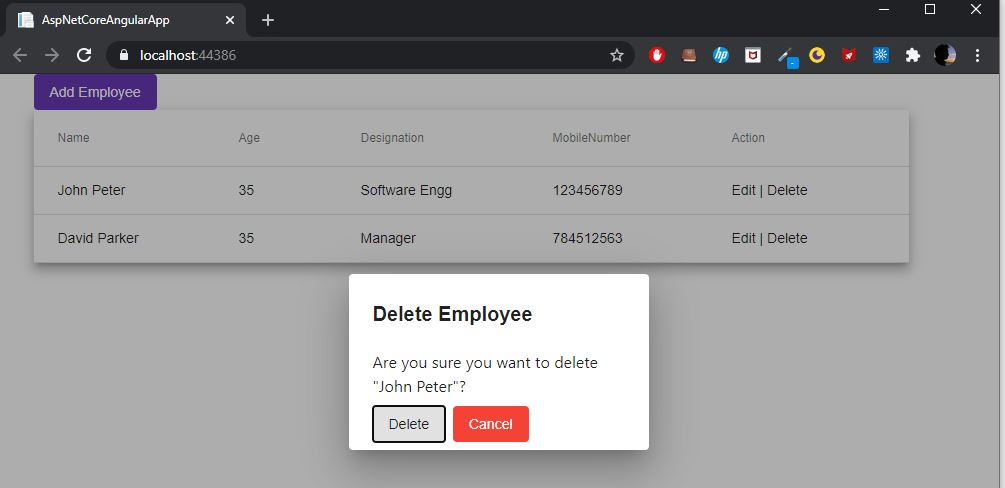Bookmark page with the star icon
Viewport: 1005px width, 488px height.
617,55
